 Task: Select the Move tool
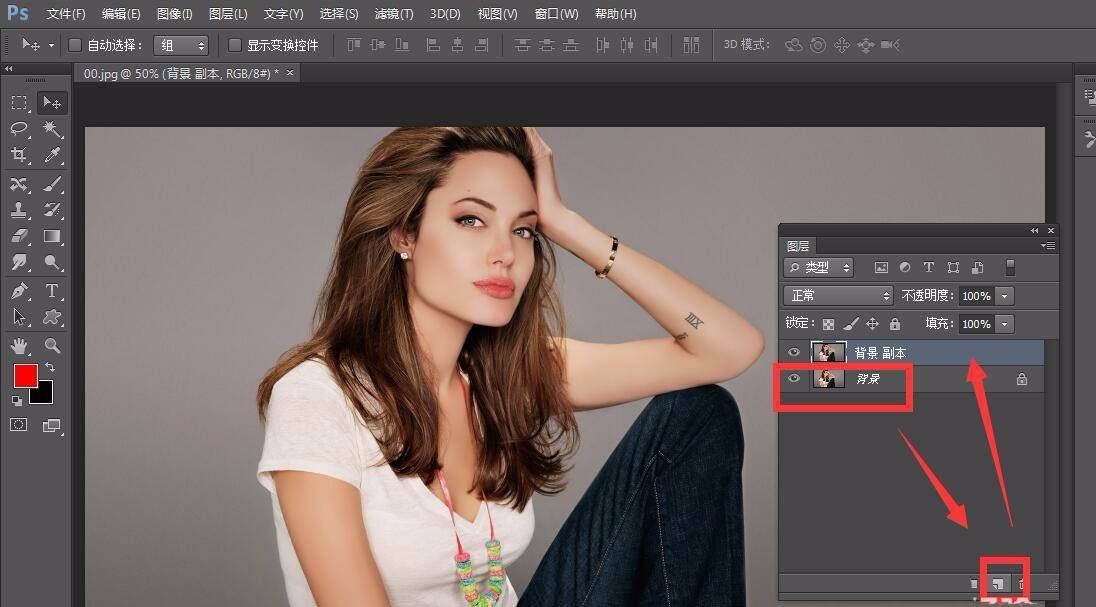[50, 102]
